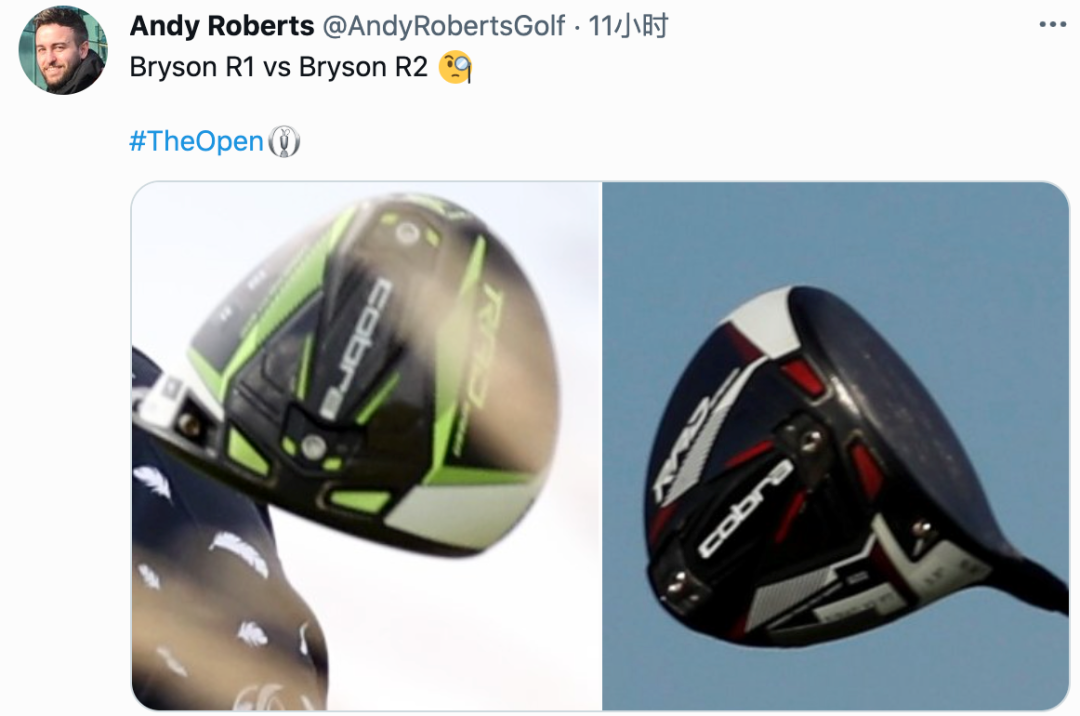This screenshot has height=716, width=1080.
Task: Click Andy Roberts' profile avatar
Action: tap(63, 50)
